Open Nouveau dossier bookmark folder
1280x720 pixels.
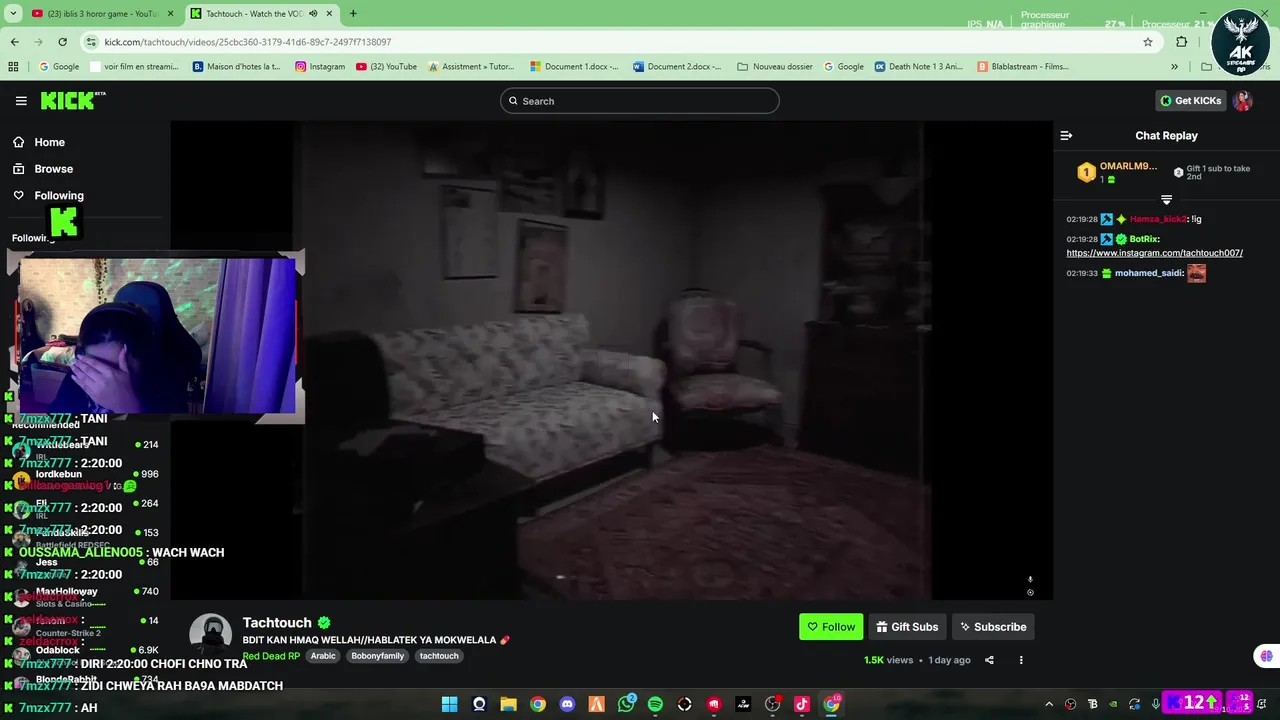point(775,67)
